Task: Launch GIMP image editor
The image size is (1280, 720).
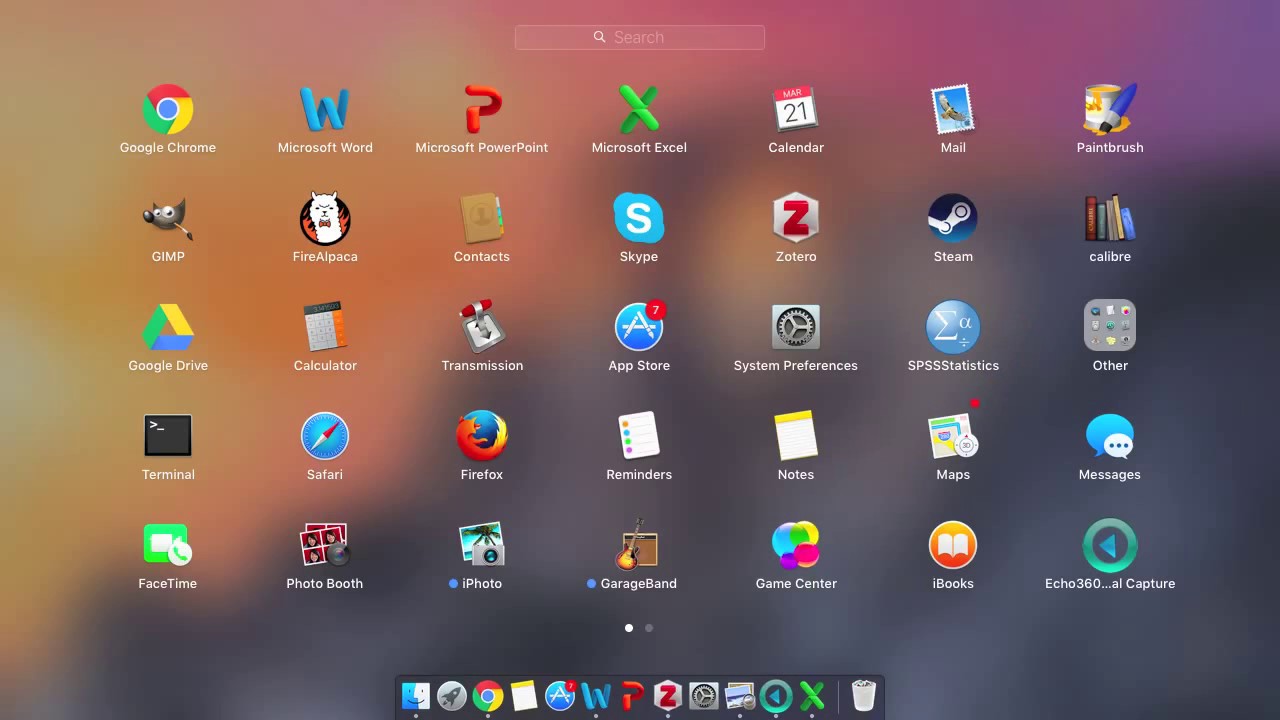Action: [x=168, y=219]
